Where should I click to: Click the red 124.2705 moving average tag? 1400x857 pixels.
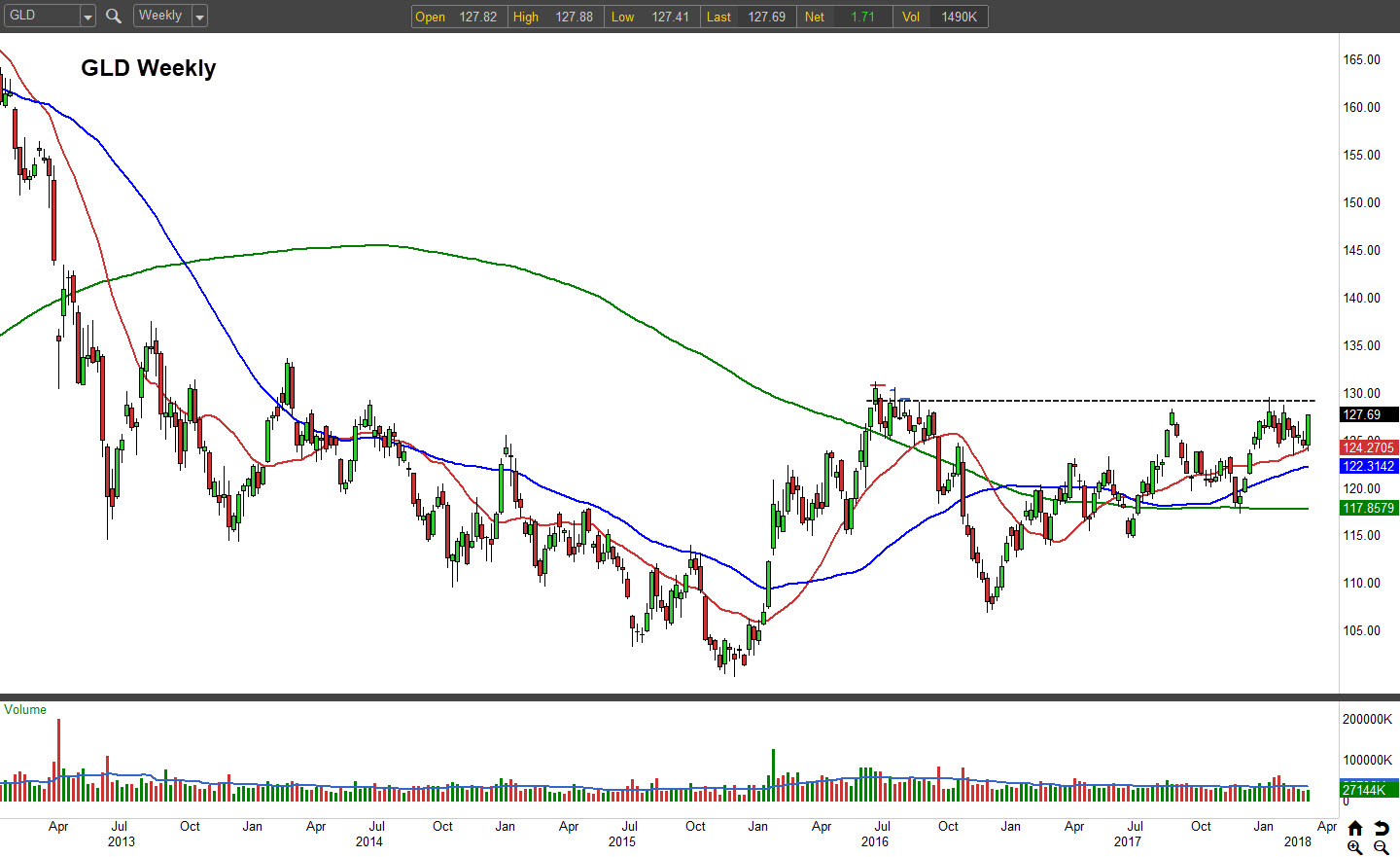pyautogui.click(x=1369, y=447)
